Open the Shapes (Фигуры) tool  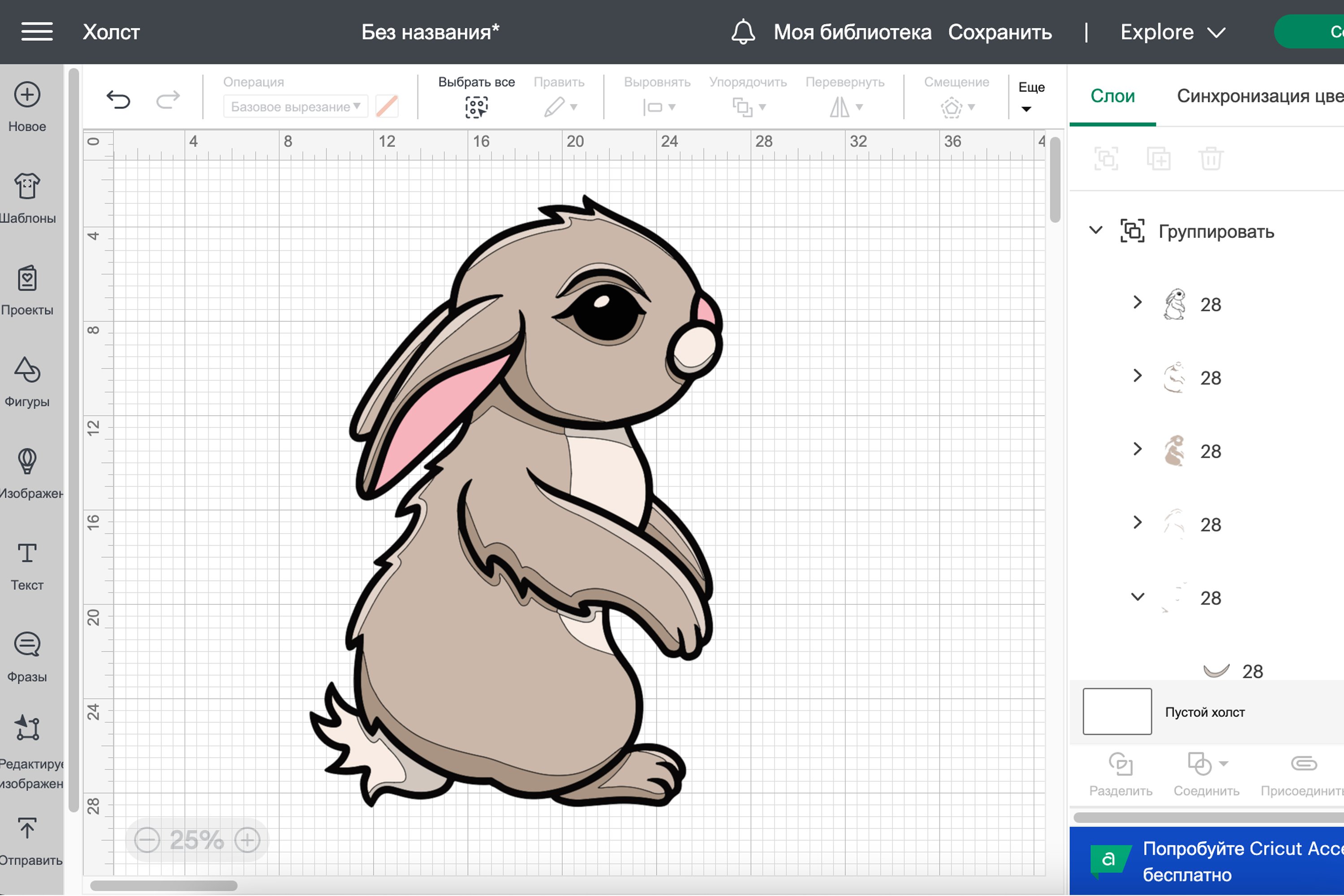(27, 370)
